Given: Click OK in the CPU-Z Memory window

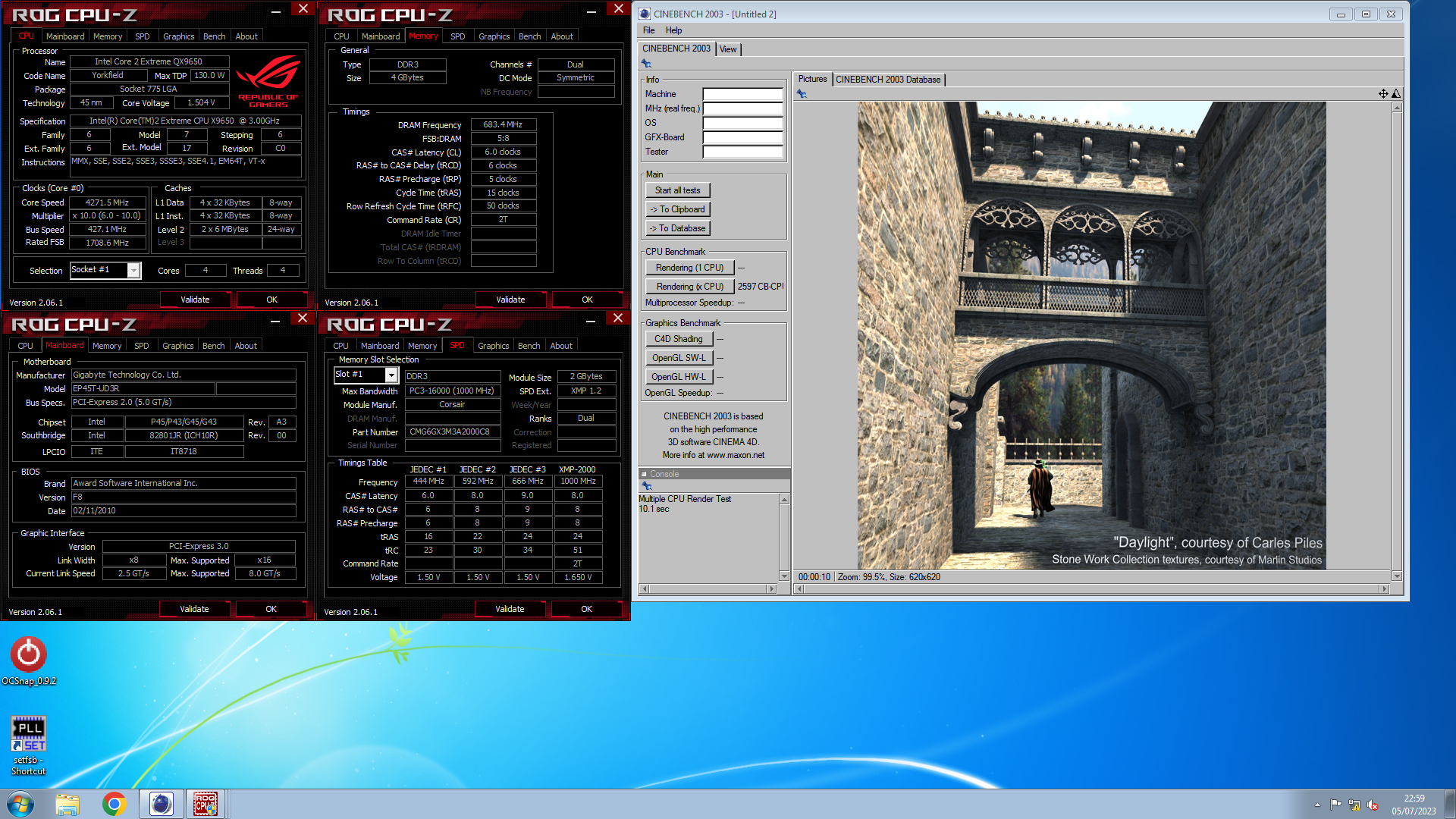Looking at the screenshot, I should click(587, 300).
